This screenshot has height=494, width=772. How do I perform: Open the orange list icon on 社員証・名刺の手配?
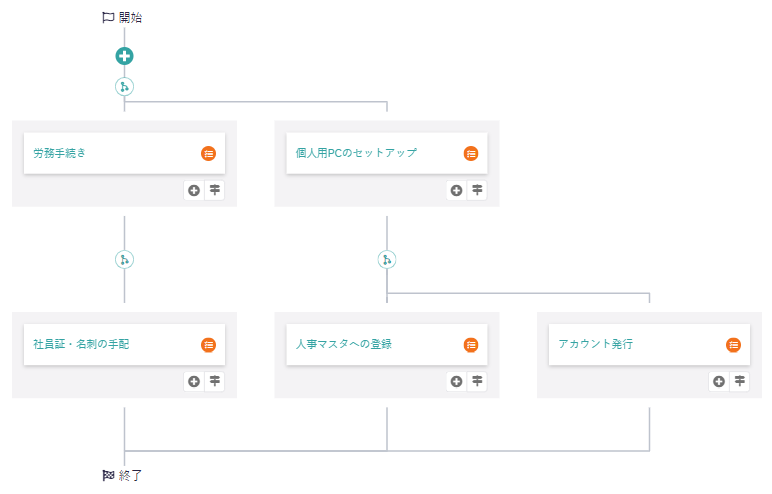[208, 344]
